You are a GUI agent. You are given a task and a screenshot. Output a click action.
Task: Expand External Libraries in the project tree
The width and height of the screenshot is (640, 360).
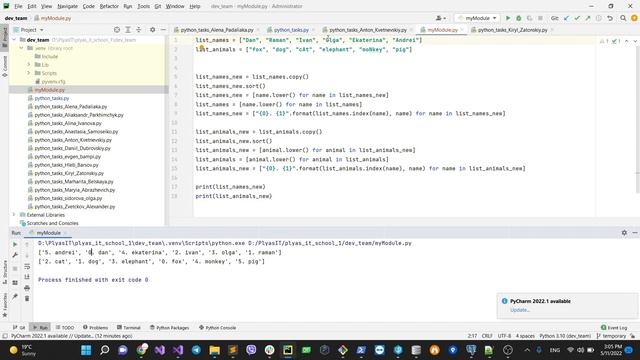tap(15, 215)
